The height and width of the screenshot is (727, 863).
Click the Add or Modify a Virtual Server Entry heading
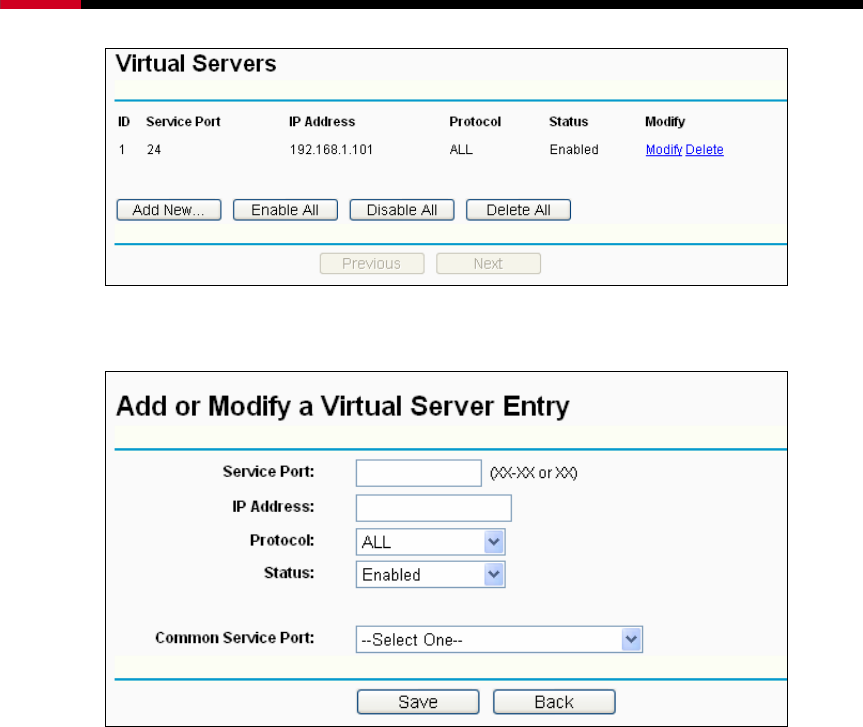pyautogui.click(x=342, y=407)
